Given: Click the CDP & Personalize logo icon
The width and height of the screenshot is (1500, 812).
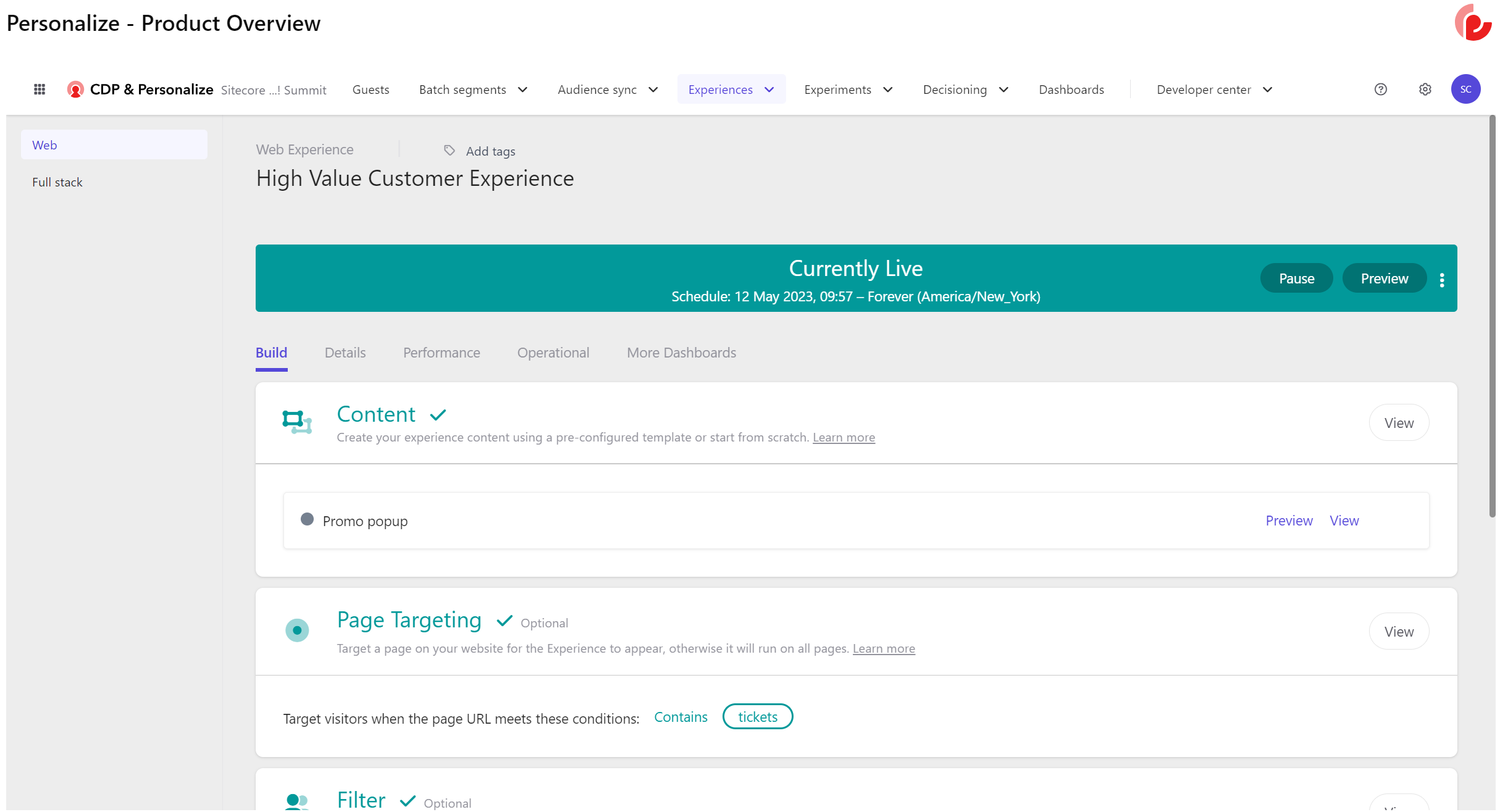Looking at the screenshot, I should pos(75,90).
